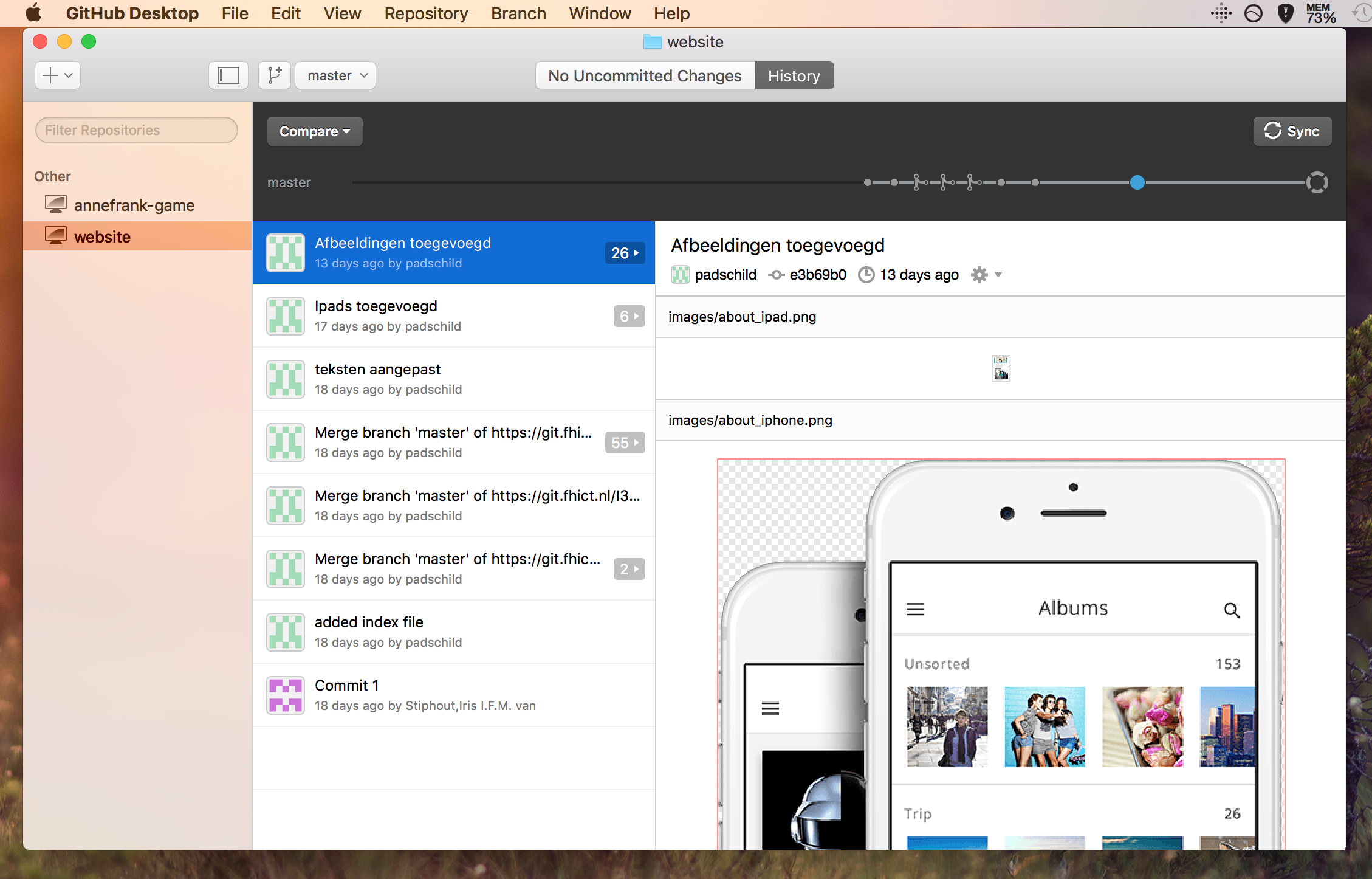Click the memory usage icon in menu bar
Viewport: 1372px width, 879px height.
pyautogui.click(x=1320, y=13)
